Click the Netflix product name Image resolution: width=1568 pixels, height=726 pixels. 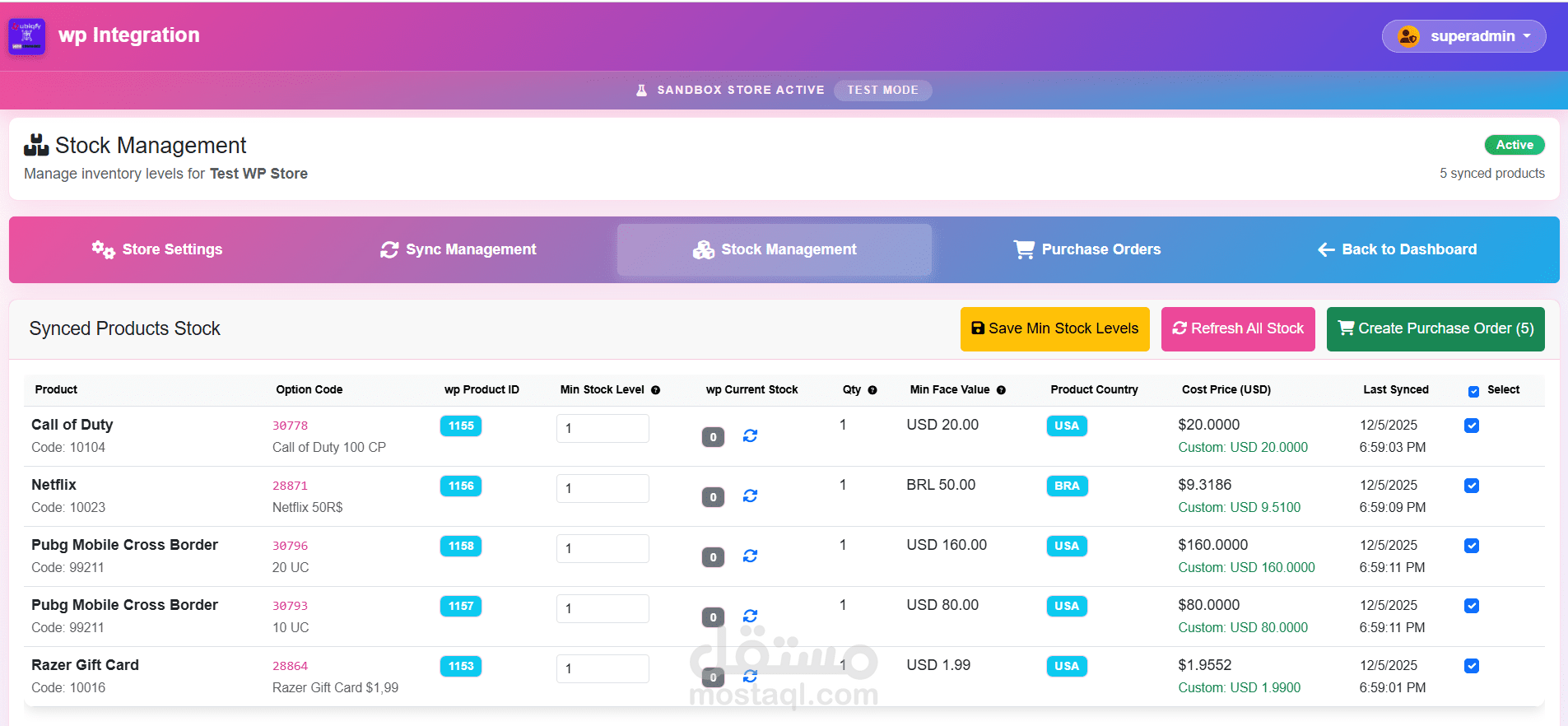click(54, 485)
